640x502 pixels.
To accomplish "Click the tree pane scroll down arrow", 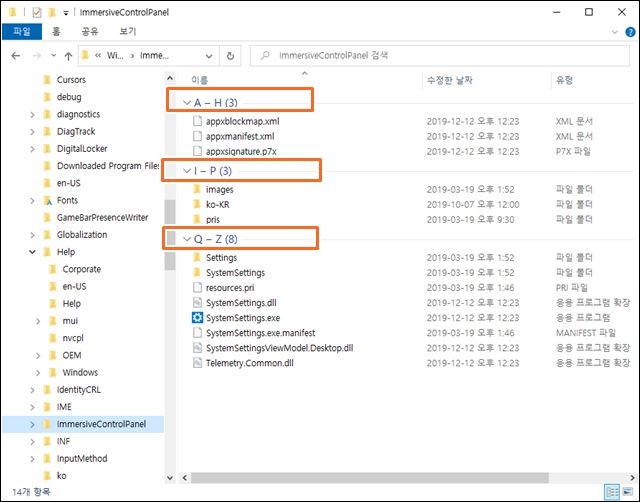I will pyautogui.click(x=170, y=478).
